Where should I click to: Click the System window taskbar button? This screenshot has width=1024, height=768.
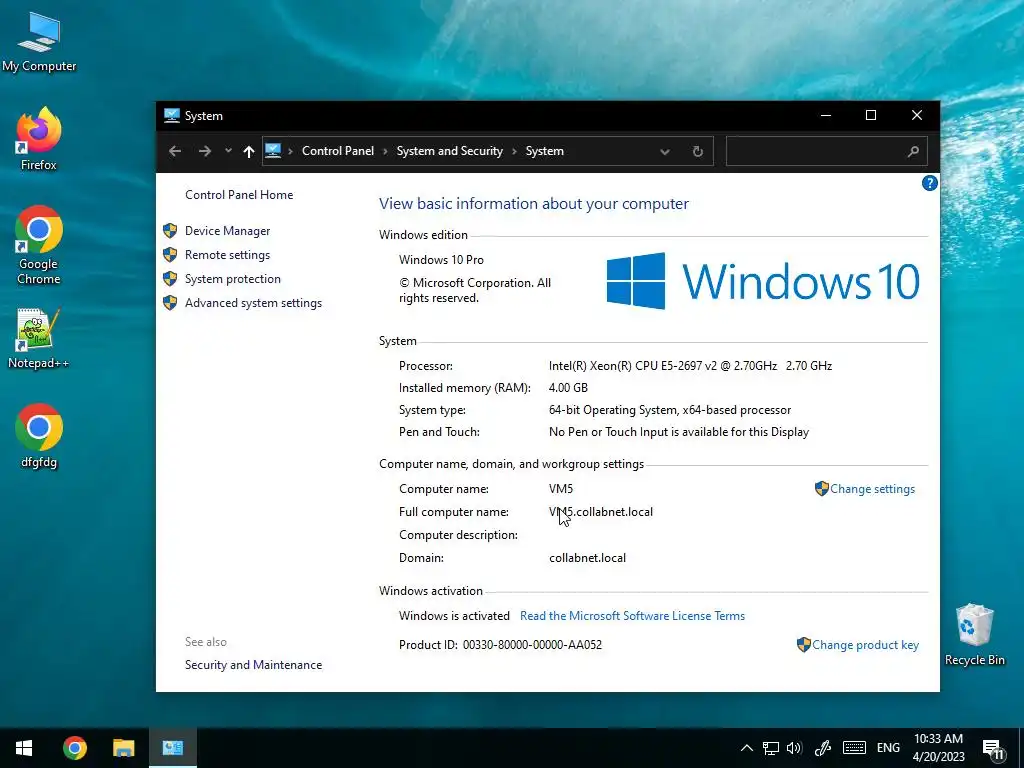pos(172,748)
